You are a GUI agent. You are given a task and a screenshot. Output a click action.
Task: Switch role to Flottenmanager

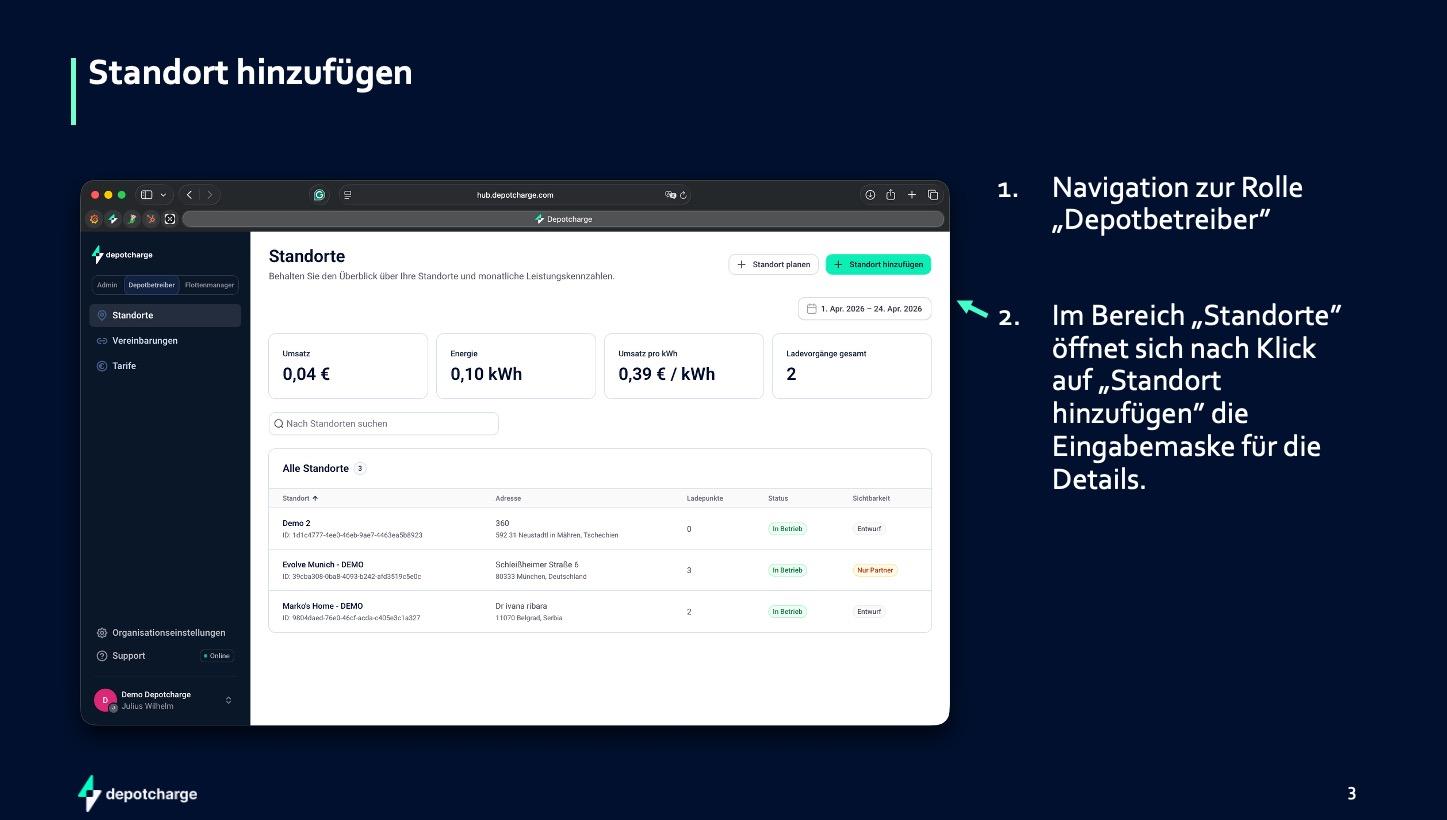coord(209,285)
